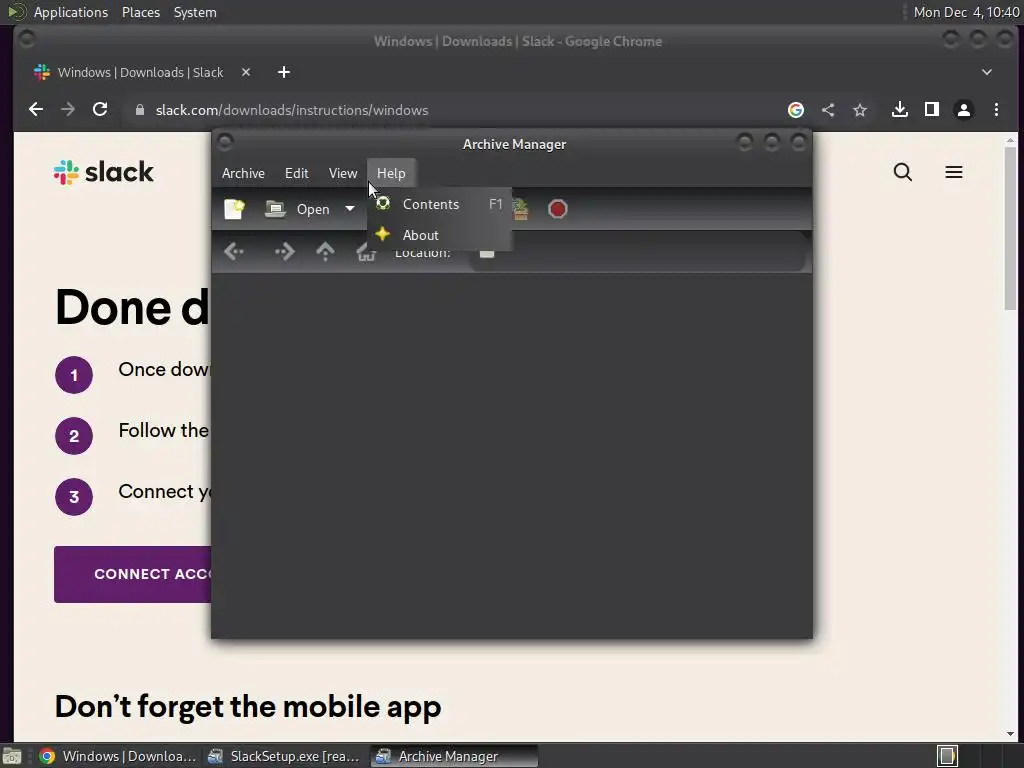Viewport: 1024px width, 768px height.
Task: Click Archive Manager entry in taskbar
Action: pos(454,756)
